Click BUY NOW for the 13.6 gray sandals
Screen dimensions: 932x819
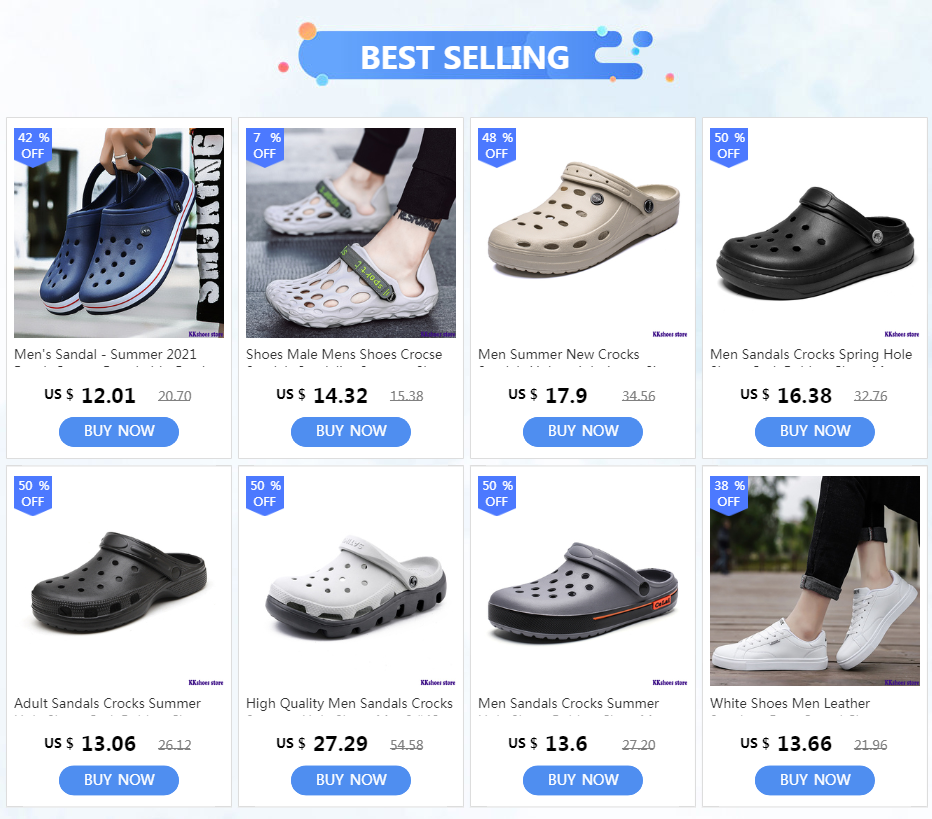click(583, 780)
